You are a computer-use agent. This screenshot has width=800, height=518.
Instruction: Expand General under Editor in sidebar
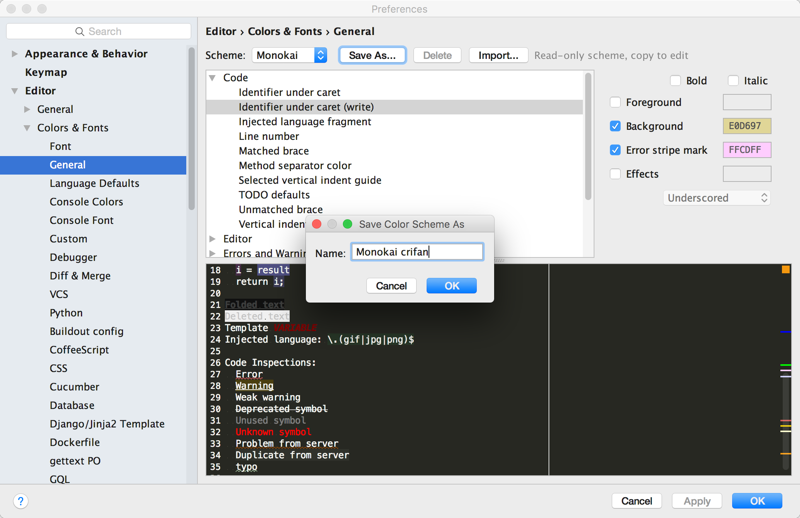(27, 109)
